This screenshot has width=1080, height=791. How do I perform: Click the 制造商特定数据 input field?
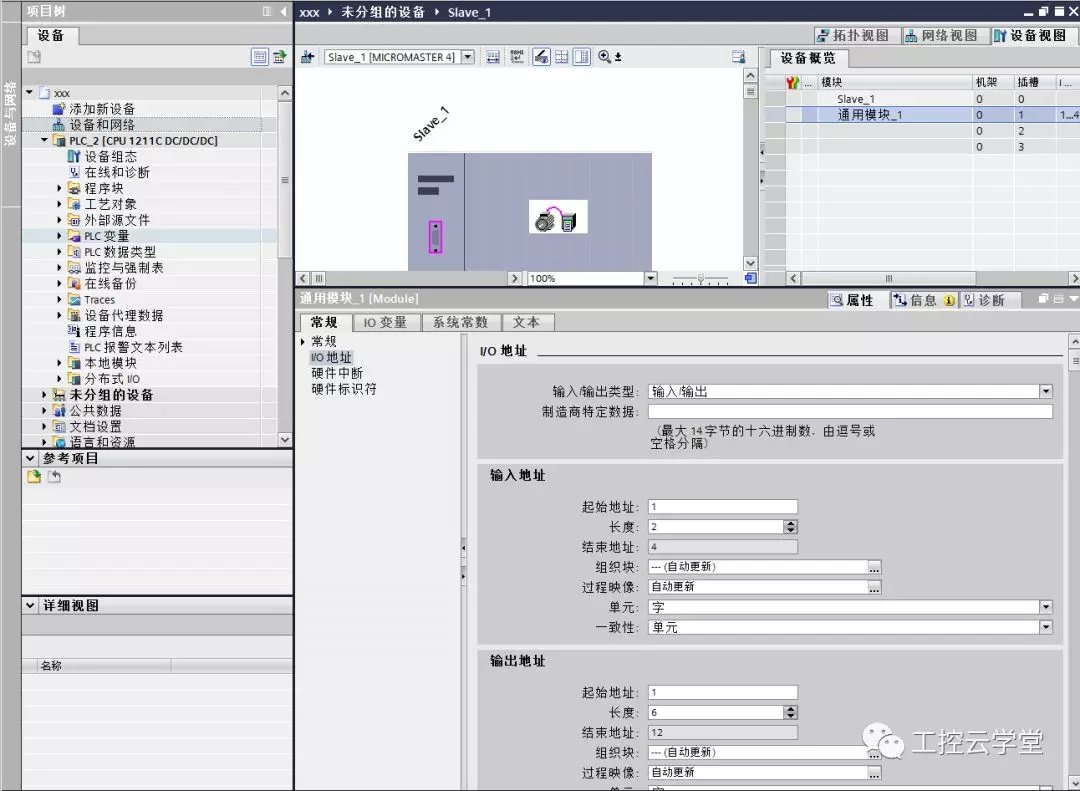(x=849, y=412)
